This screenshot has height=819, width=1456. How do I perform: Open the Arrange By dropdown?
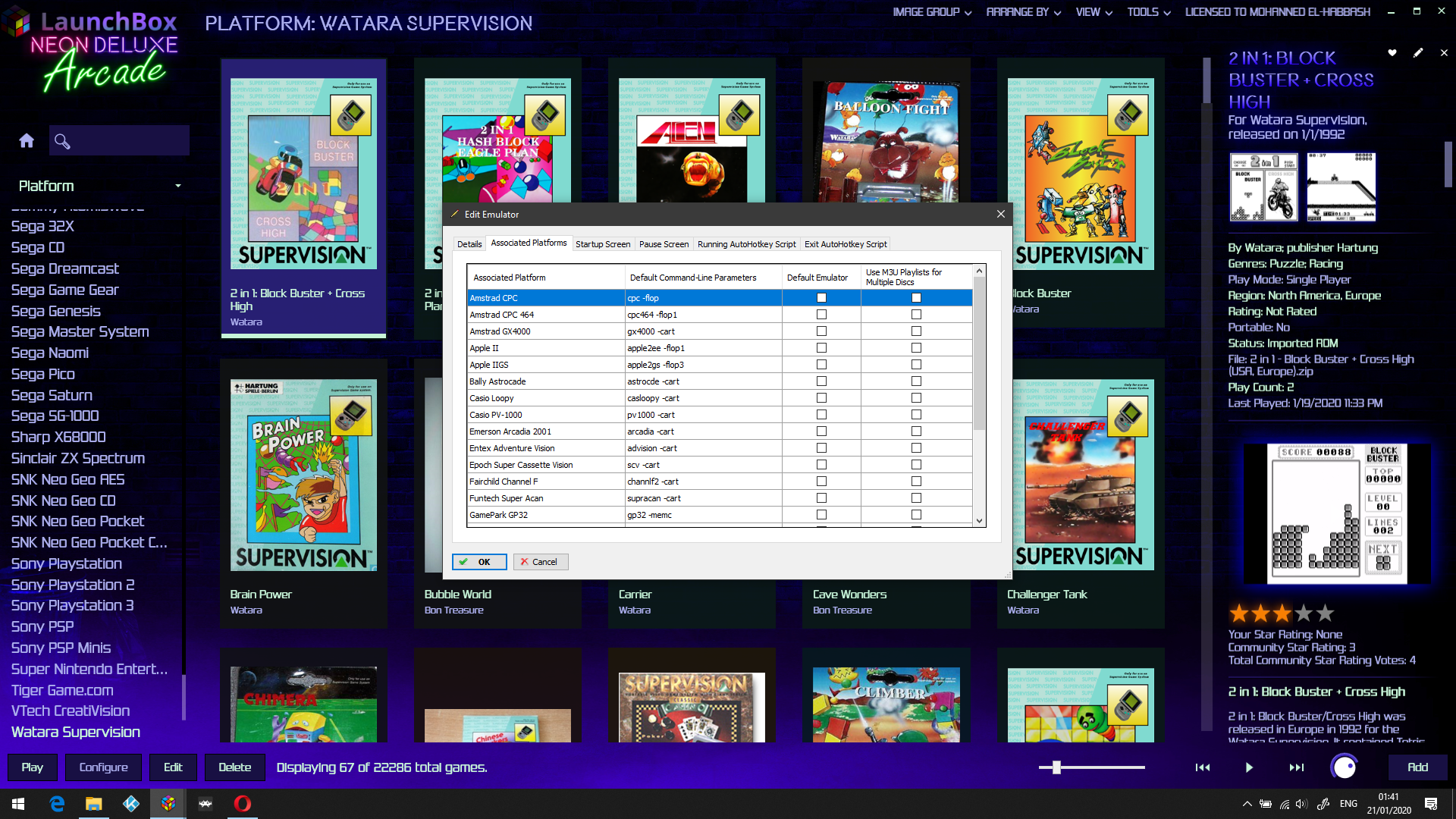[x=1023, y=12]
